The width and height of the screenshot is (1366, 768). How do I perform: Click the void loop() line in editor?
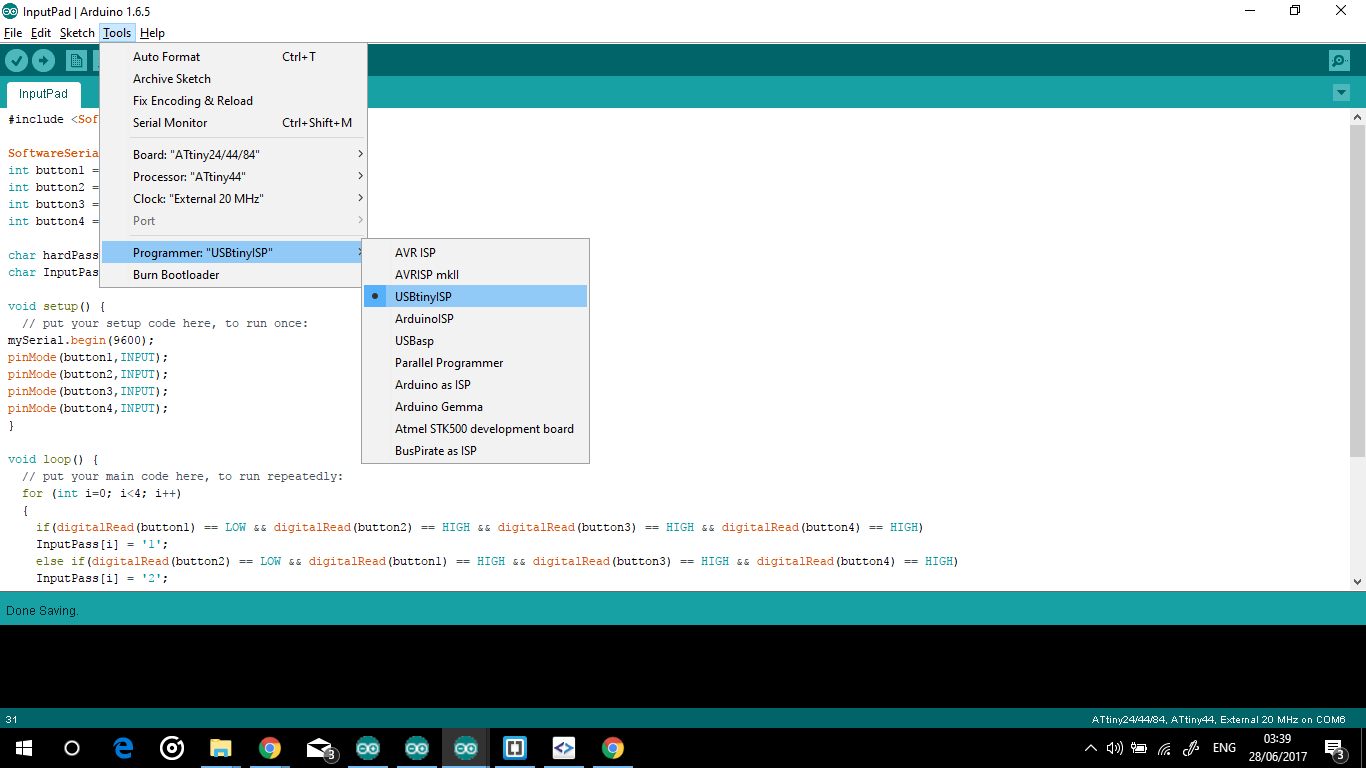pyautogui.click(x=54, y=459)
